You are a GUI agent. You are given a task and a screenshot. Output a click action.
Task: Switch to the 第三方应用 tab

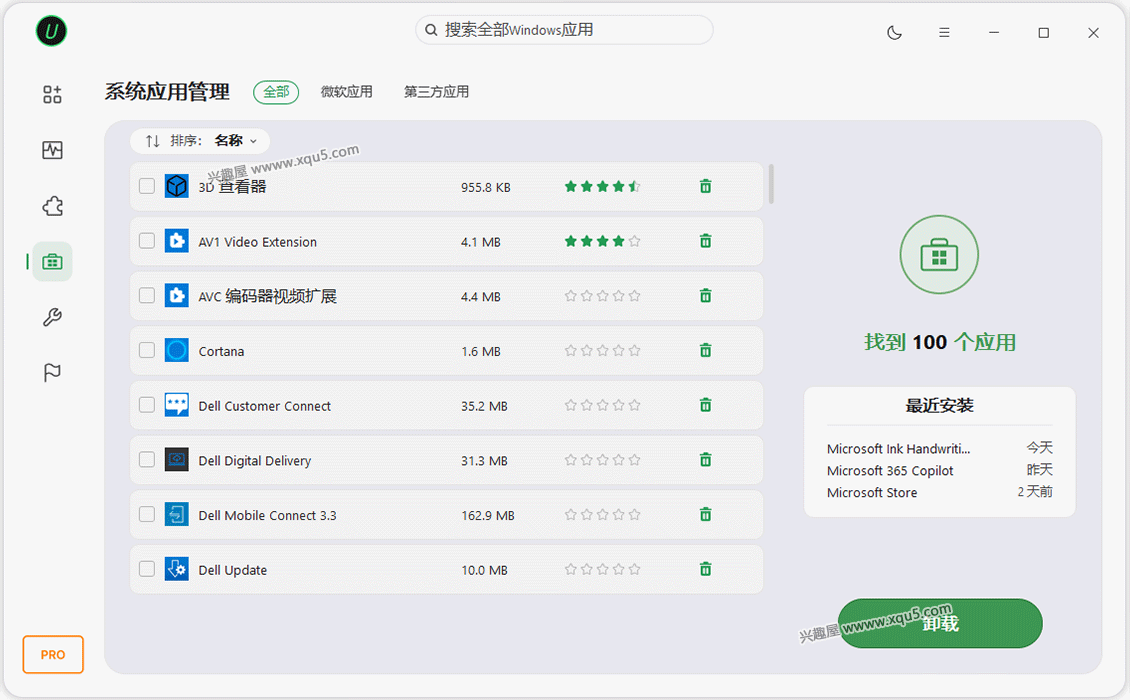(437, 92)
